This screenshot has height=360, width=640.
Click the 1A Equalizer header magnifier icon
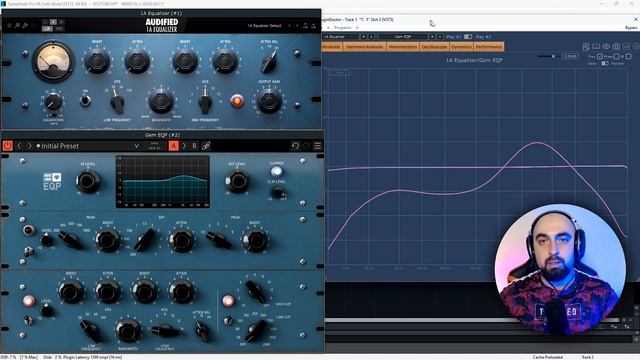[x=17, y=25]
